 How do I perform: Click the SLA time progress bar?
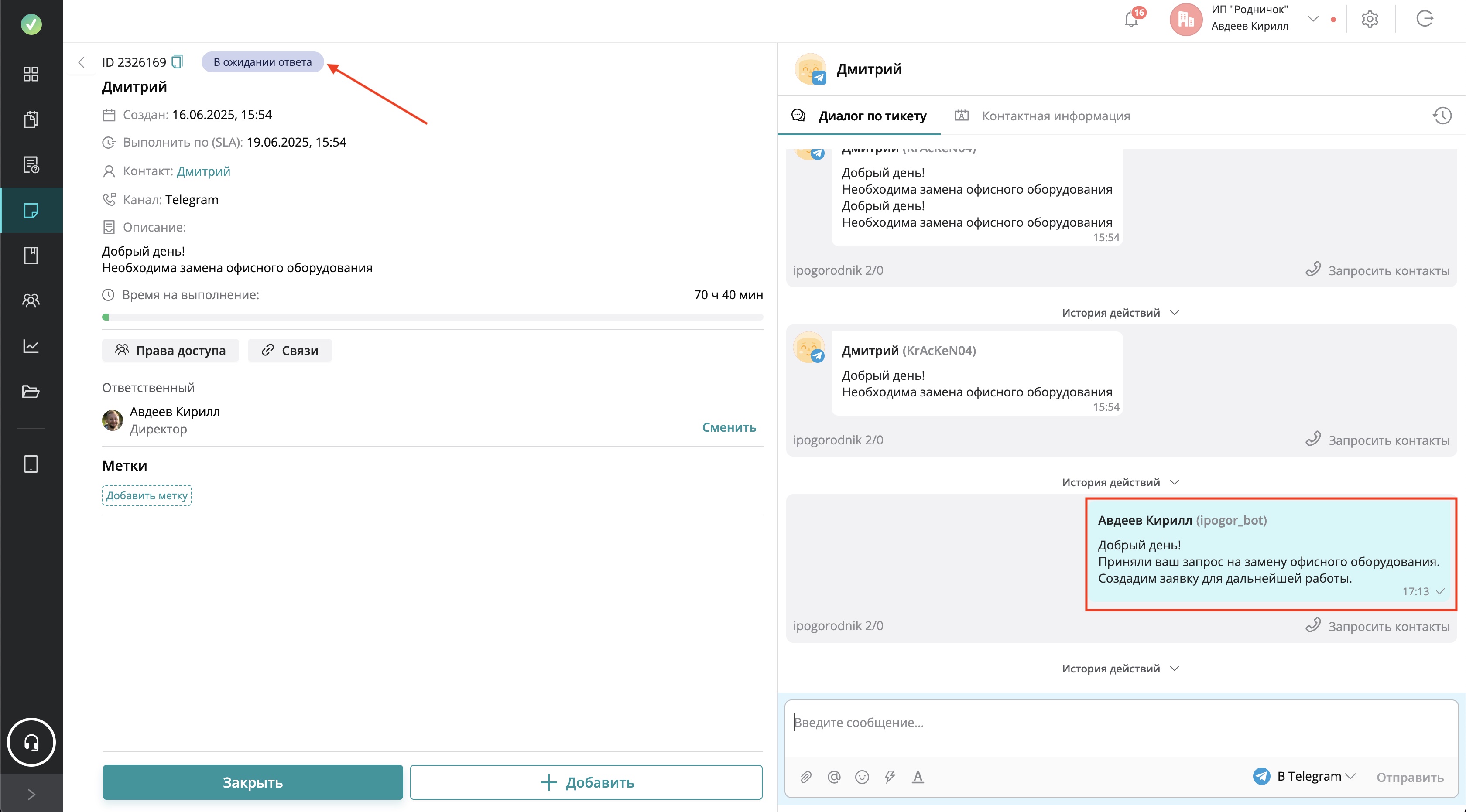[432, 317]
